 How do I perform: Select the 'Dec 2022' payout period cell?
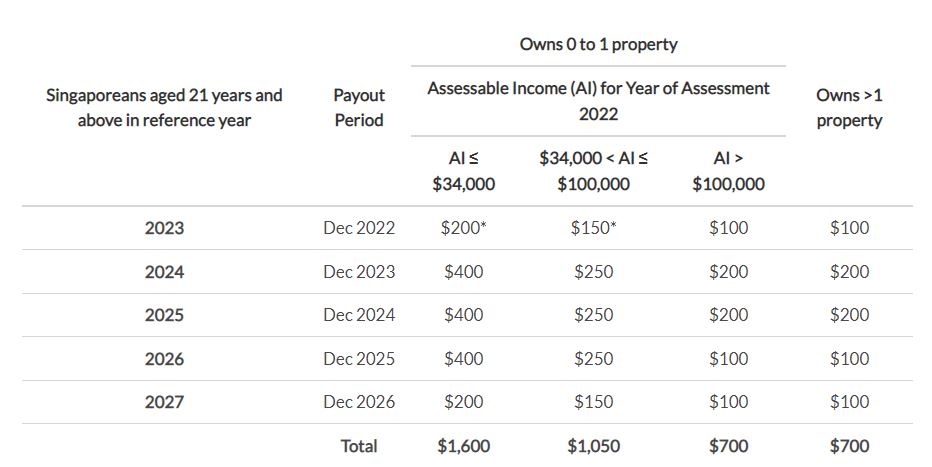point(359,228)
